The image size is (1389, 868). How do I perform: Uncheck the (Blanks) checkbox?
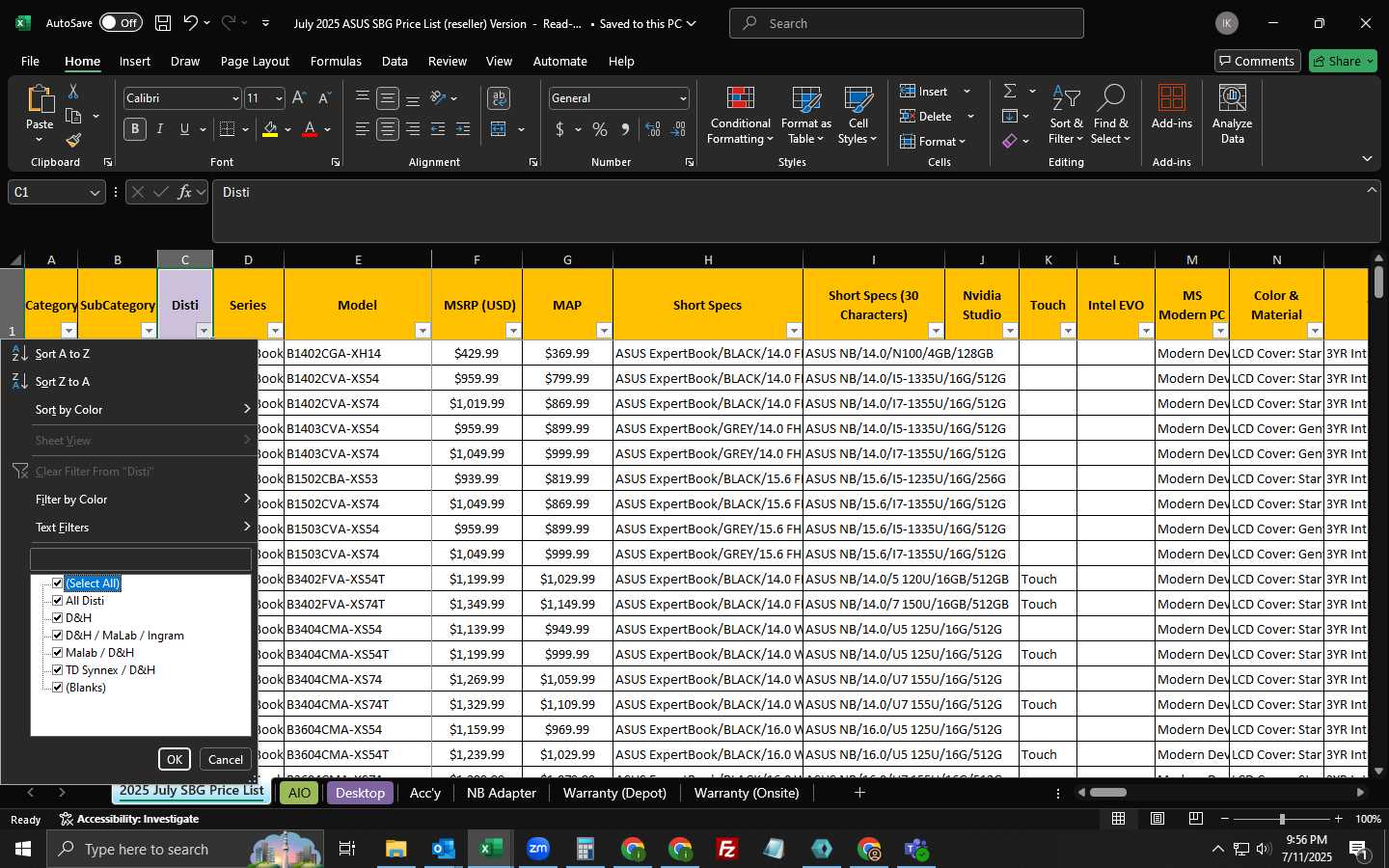pyautogui.click(x=58, y=688)
